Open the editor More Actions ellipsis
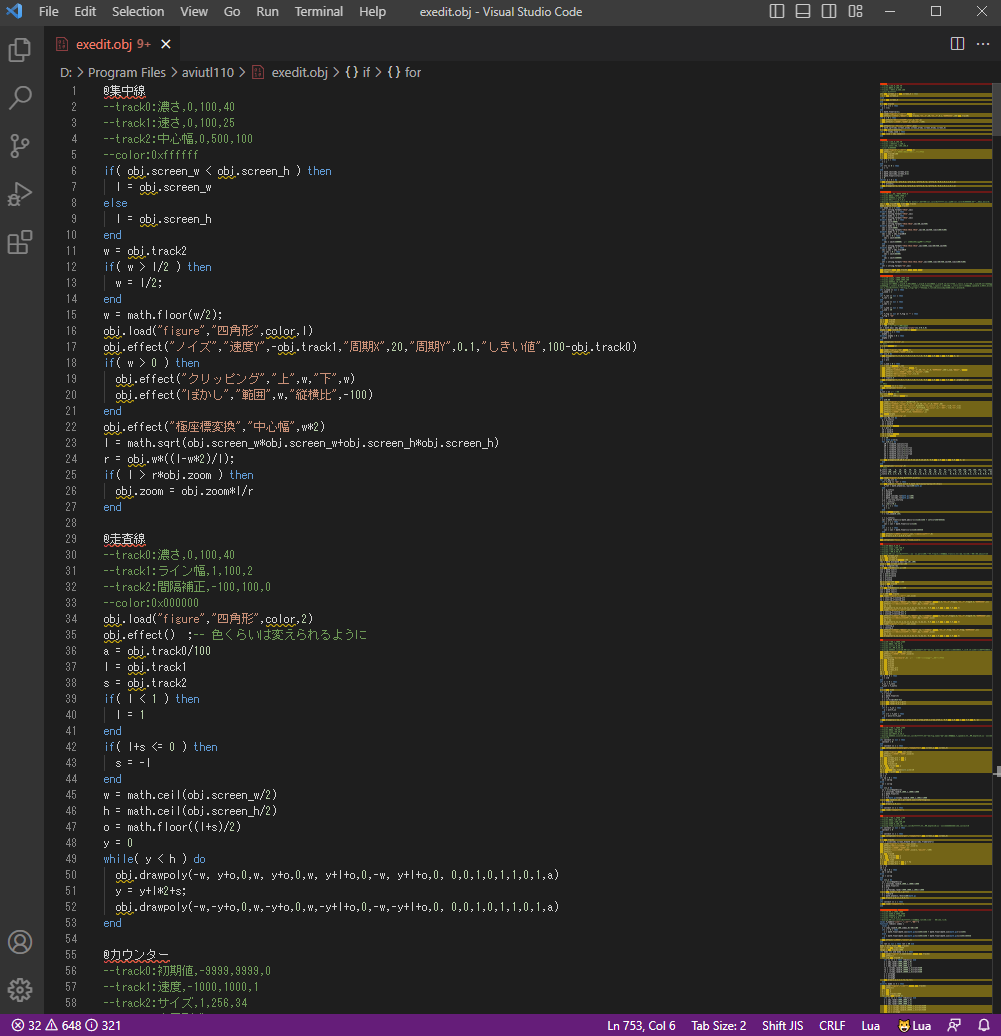Screen dimensions: 1001x1036 tap(983, 44)
